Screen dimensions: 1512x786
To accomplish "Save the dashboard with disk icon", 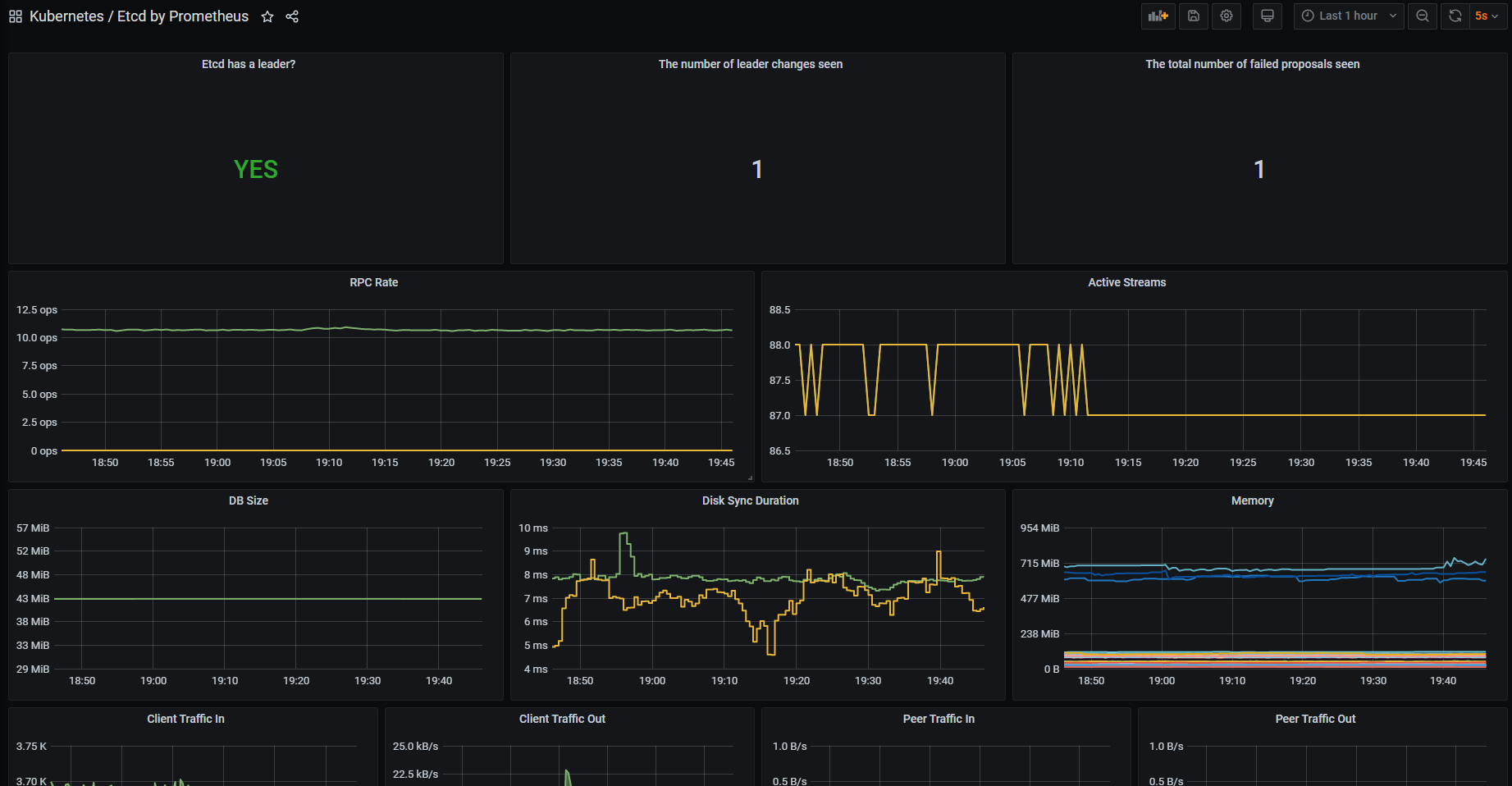I will point(1194,16).
